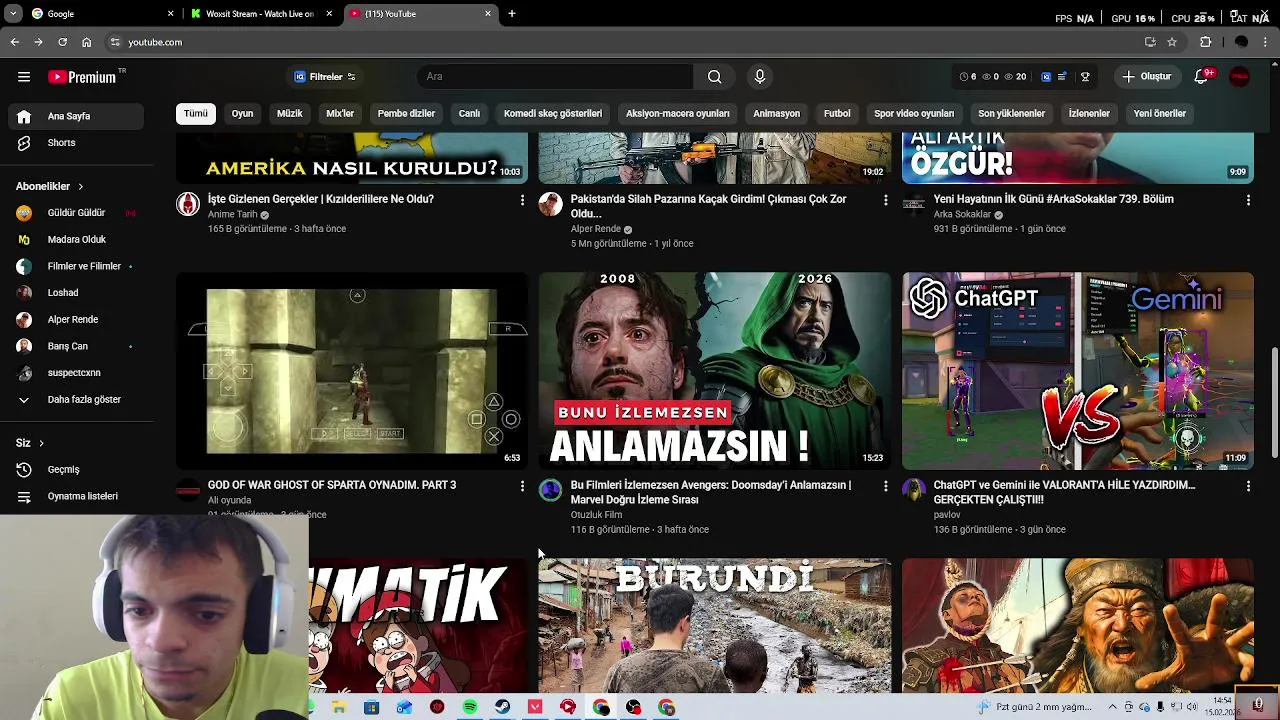Viewport: 1280px width, 720px height.
Task: Open Filtreler dropdown
Action: coord(324,77)
